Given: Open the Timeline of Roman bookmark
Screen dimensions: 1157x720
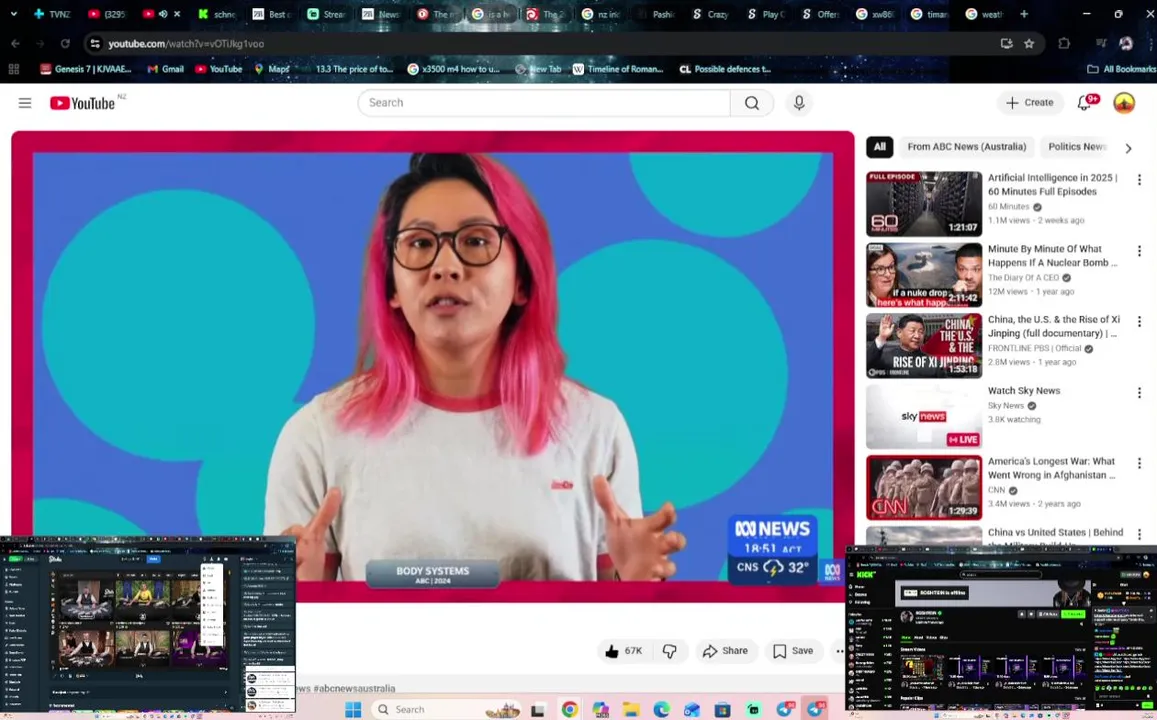Looking at the screenshot, I should pos(618,69).
